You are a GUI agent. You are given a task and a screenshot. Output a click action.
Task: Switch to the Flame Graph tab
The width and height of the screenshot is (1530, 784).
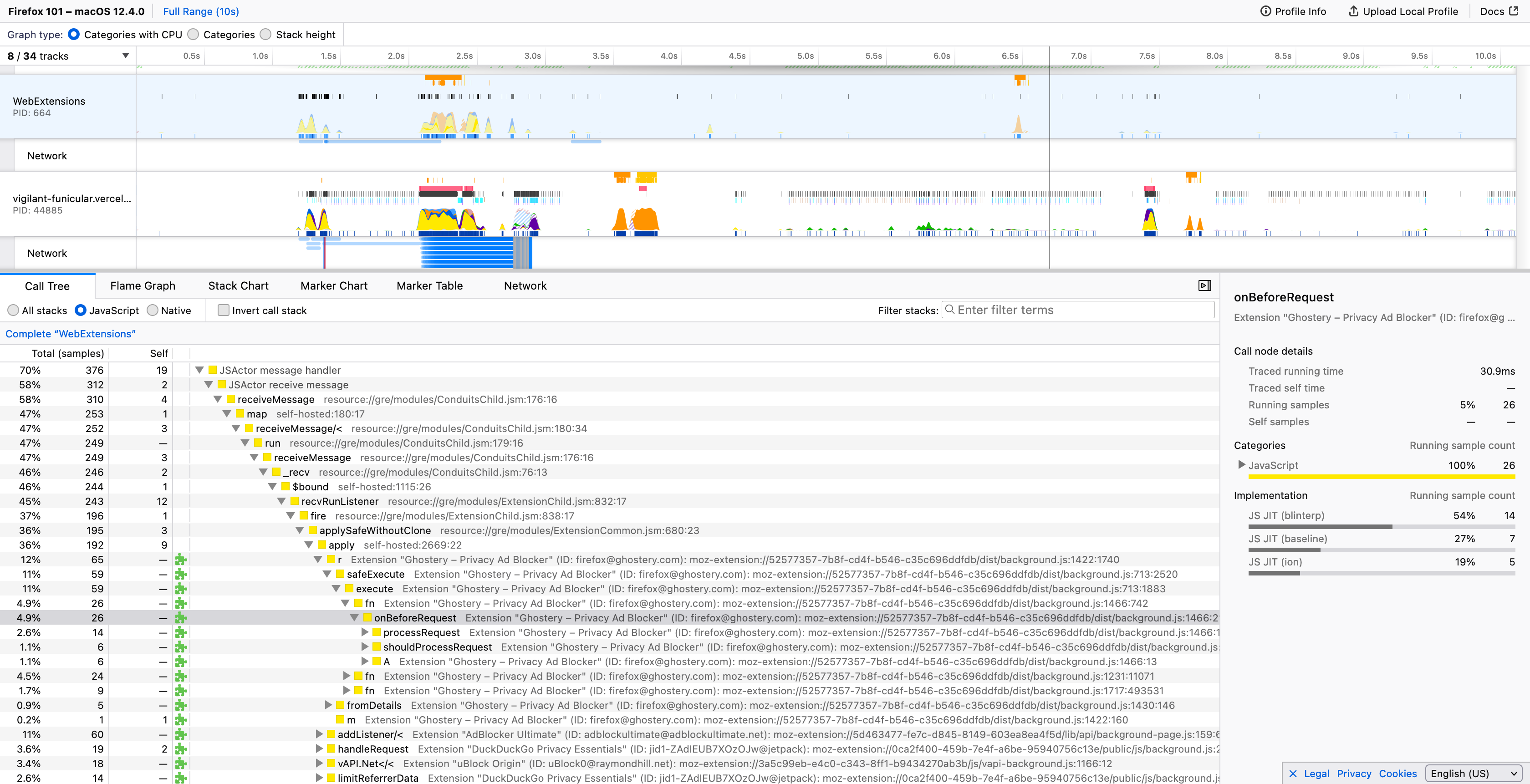click(x=143, y=285)
